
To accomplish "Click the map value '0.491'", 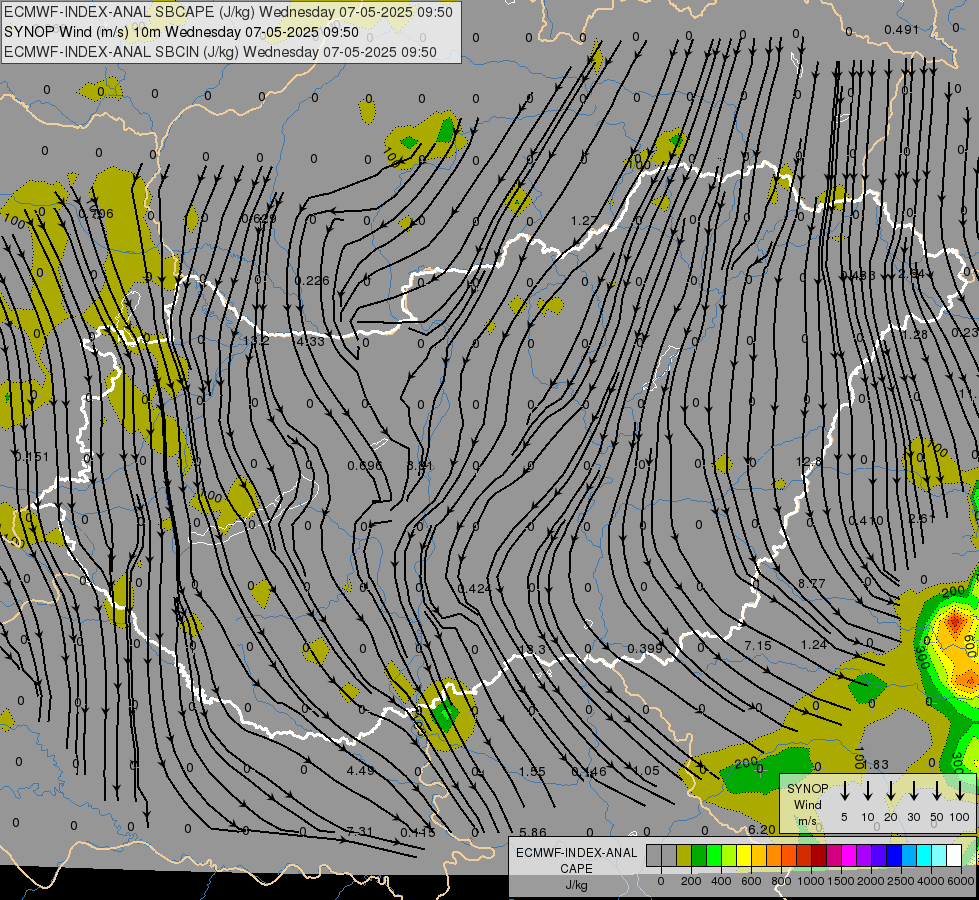I will tap(902, 29).
